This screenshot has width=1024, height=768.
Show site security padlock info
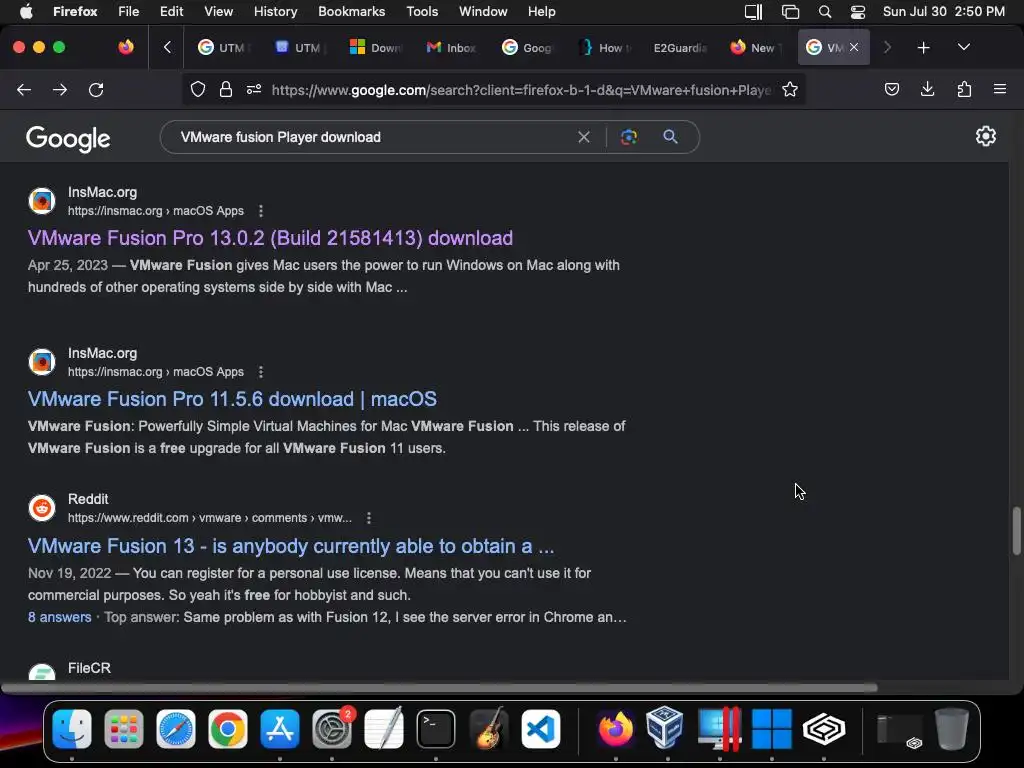(226, 89)
